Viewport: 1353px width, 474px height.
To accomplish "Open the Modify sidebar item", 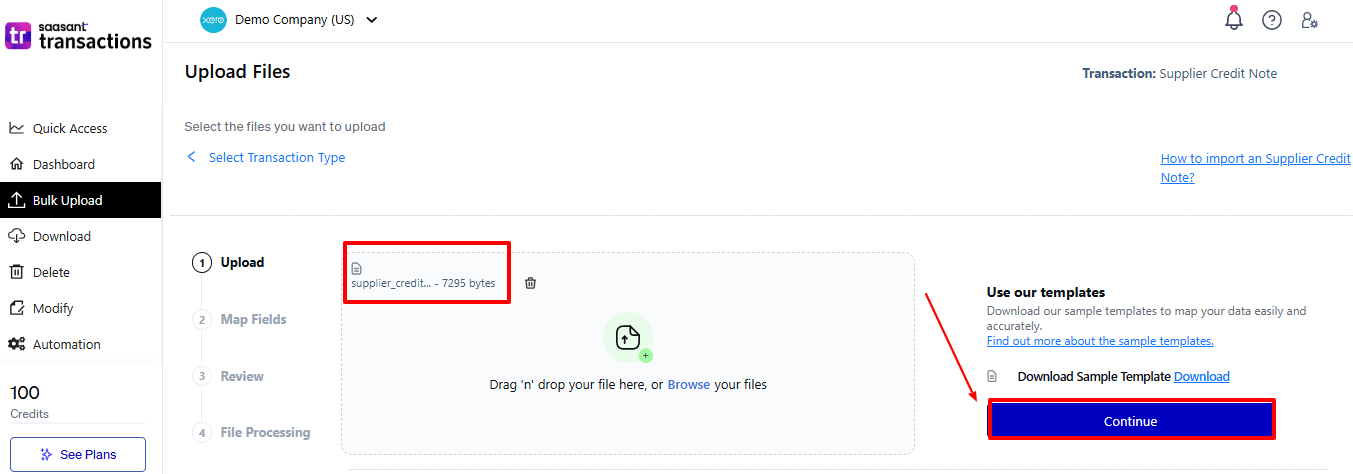I will 53,308.
